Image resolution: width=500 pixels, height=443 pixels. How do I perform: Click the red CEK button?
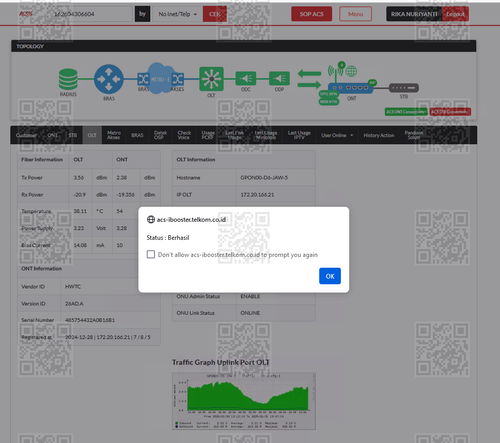point(215,14)
